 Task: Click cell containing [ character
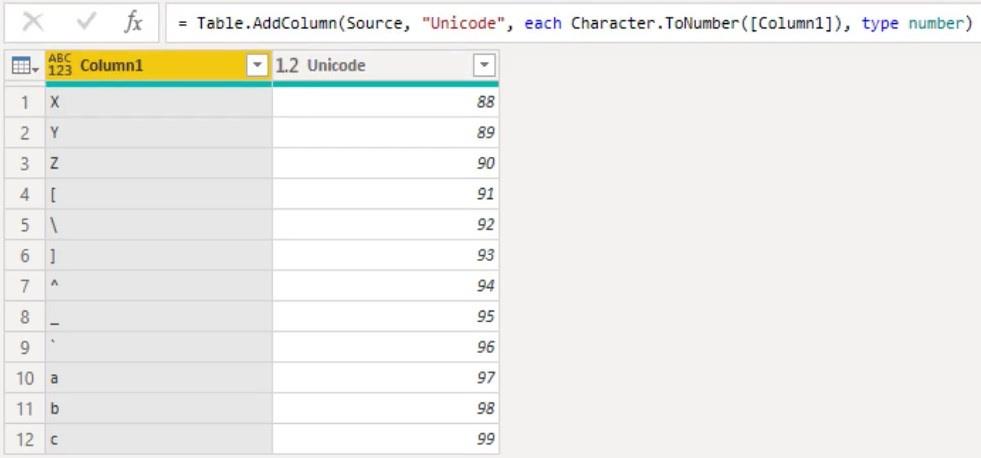(159, 194)
